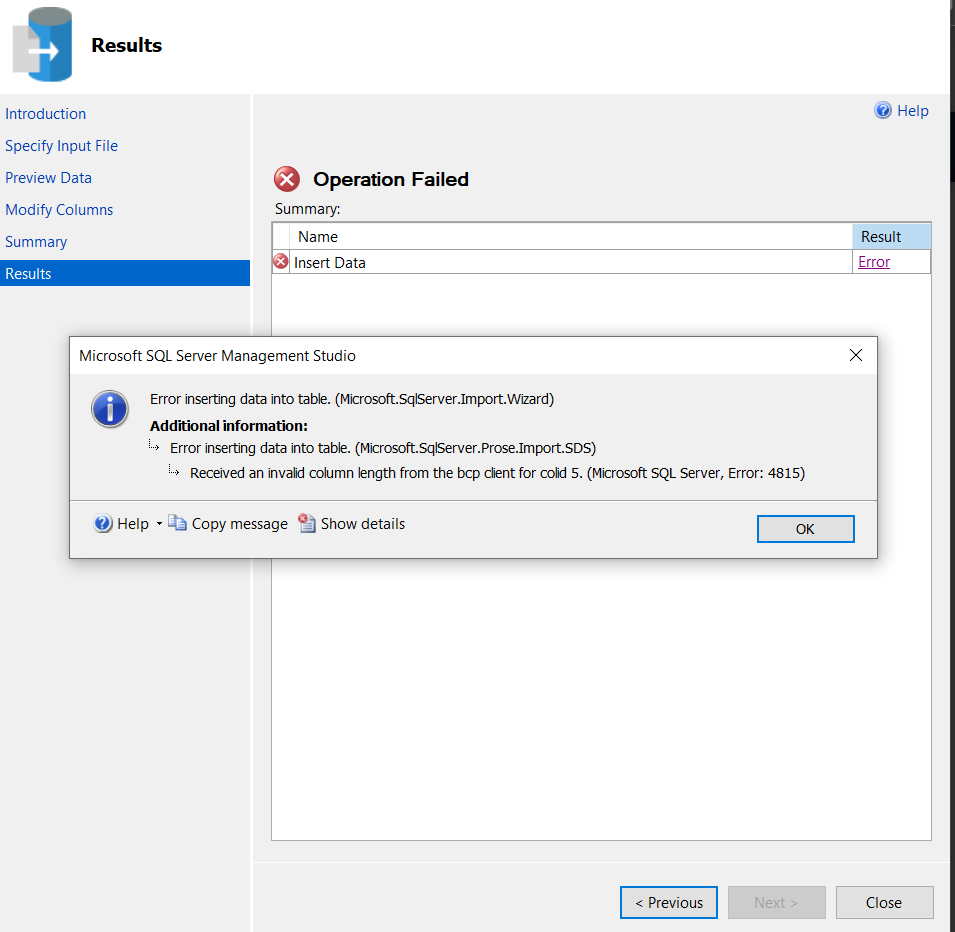Screen dimensions: 955x932
Task: Click the Help icon at top right
Action: click(883, 110)
